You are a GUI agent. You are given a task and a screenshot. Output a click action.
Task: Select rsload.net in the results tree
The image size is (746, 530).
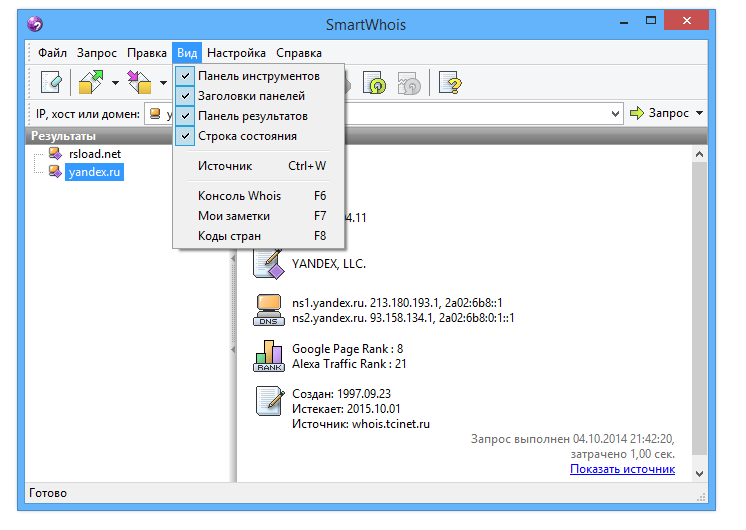click(x=95, y=154)
